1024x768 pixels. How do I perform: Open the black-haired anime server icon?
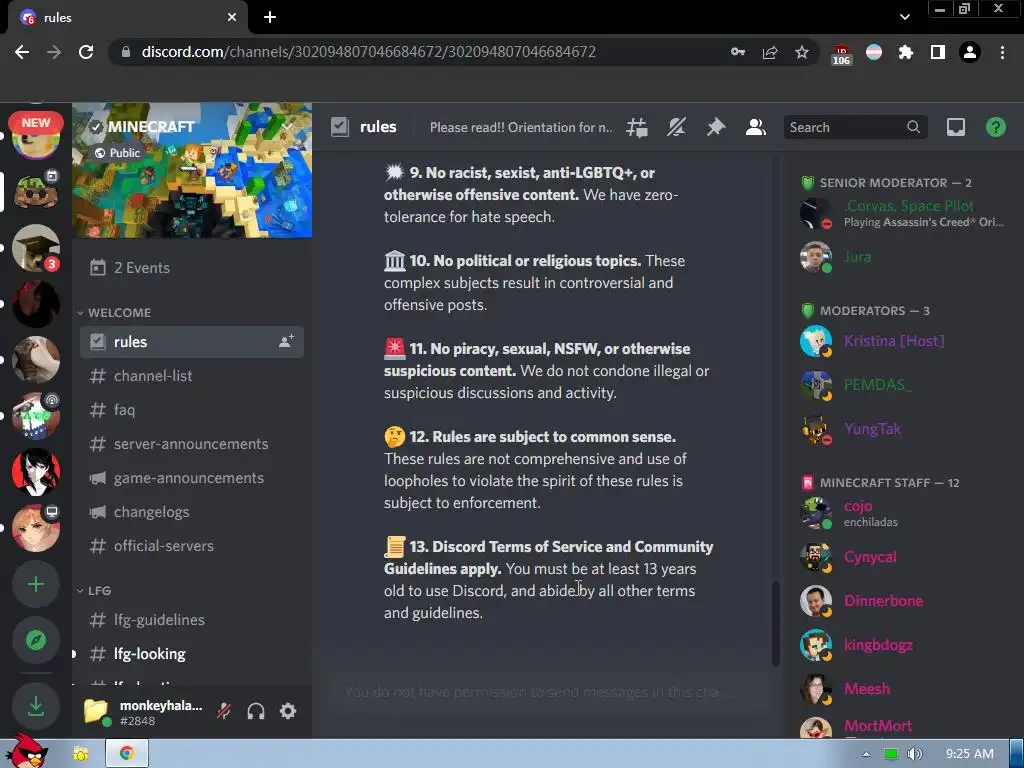pos(36,472)
